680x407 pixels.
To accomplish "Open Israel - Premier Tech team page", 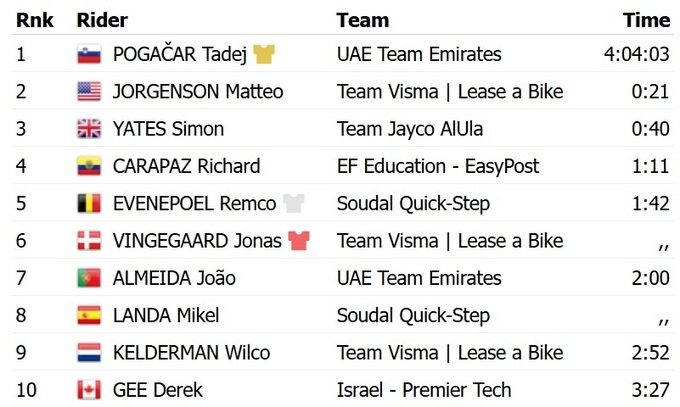I will tap(424, 390).
